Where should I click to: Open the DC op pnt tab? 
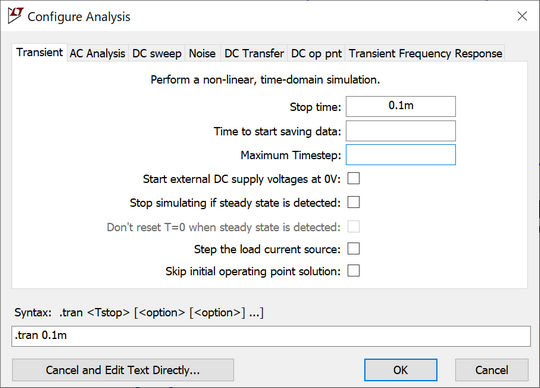[316, 53]
